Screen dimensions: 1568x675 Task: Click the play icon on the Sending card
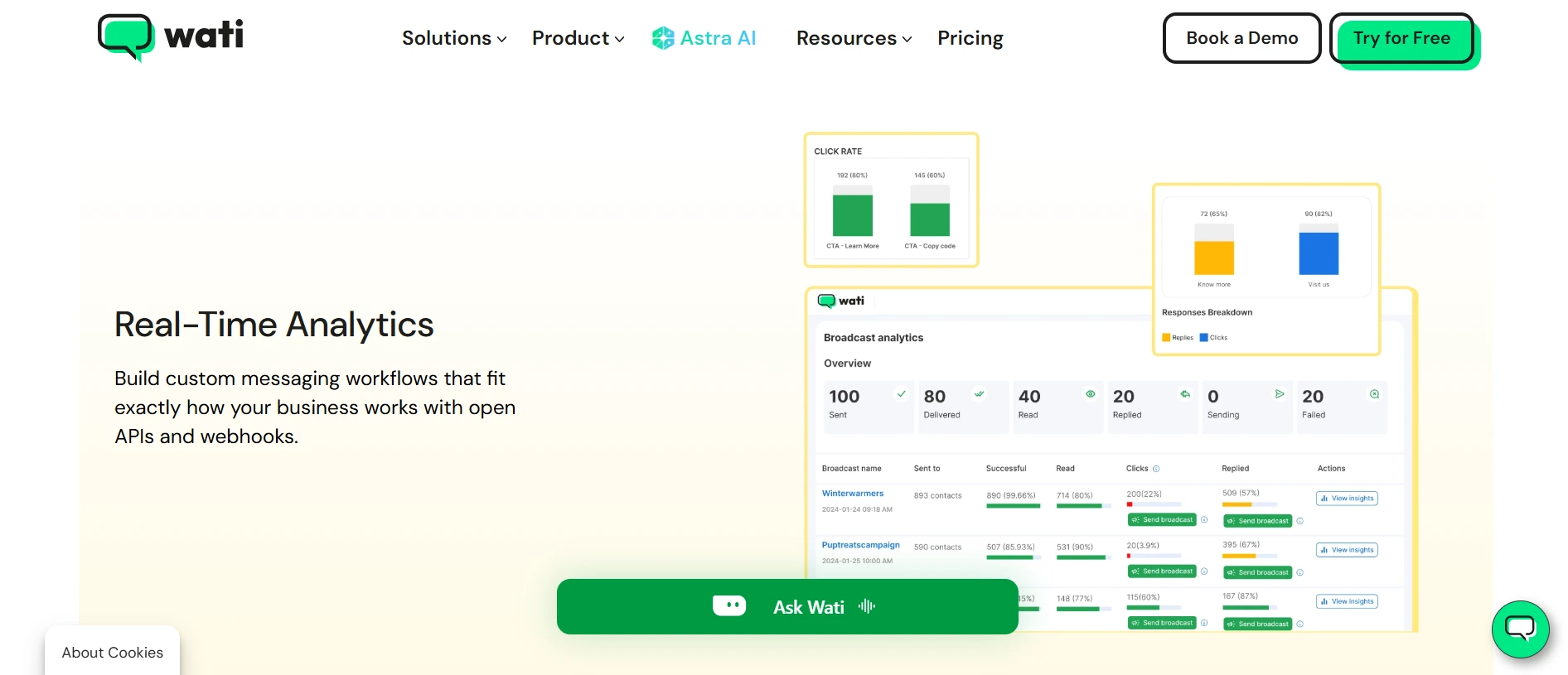coord(1280,394)
